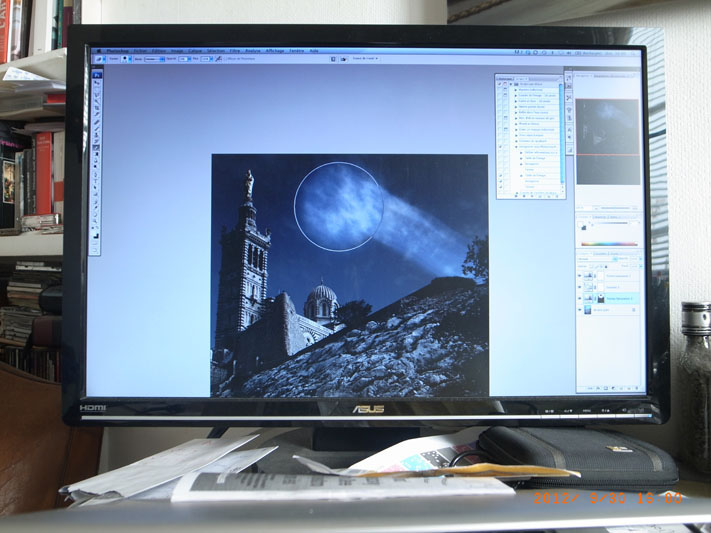Viewport: 711px width, 533px height.
Task: Toggle checkmark beside Scripts par défaut set
Action: coord(500,84)
